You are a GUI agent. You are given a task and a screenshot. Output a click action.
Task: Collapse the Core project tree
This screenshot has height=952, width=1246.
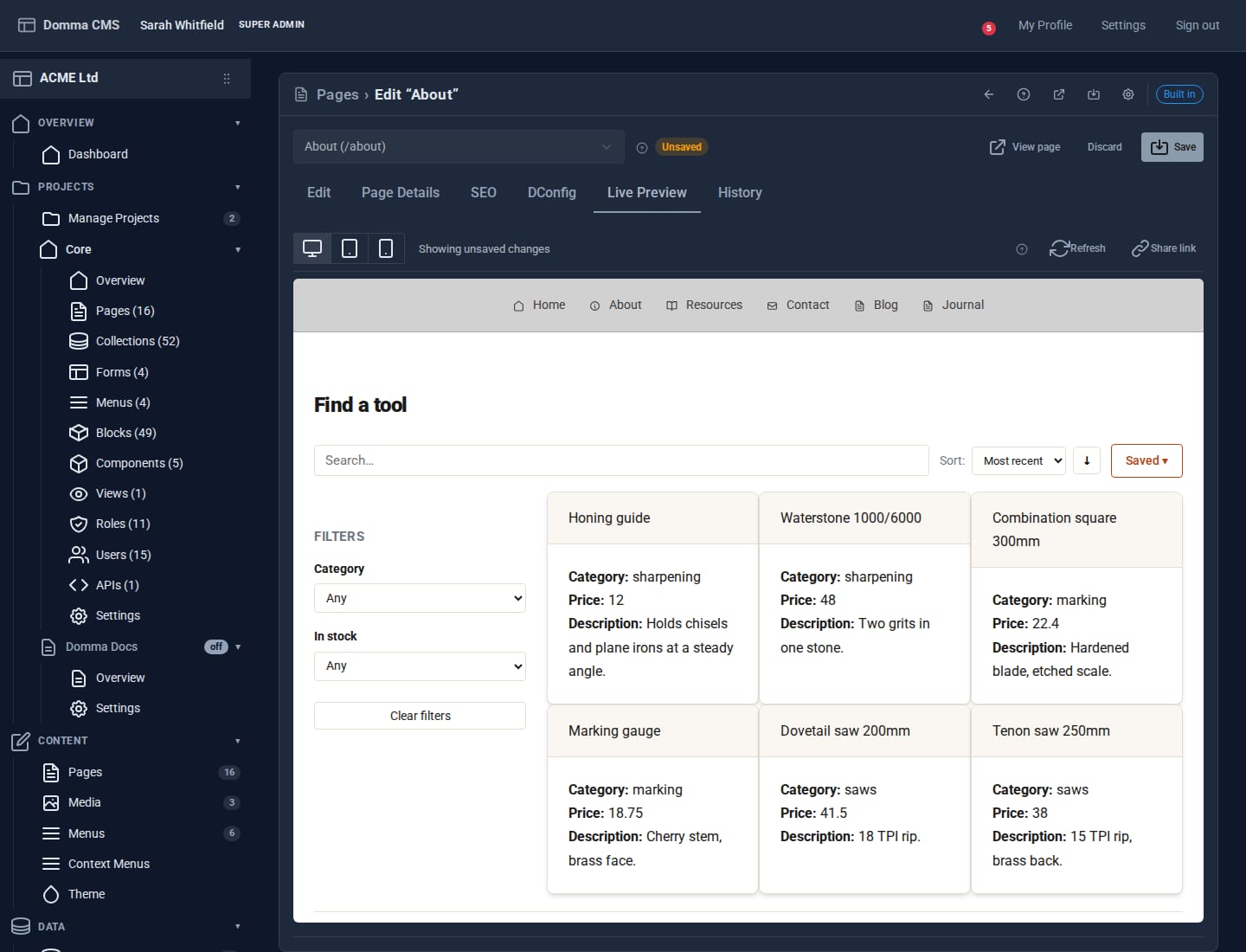click(x=238, y=250)
